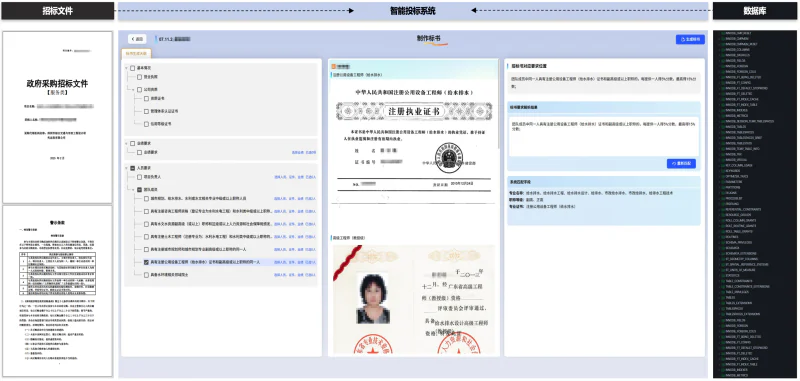Tick the 营业执照 checkbox
The height and width of the screenshot is (381, 800).
[x=139, y=77]
